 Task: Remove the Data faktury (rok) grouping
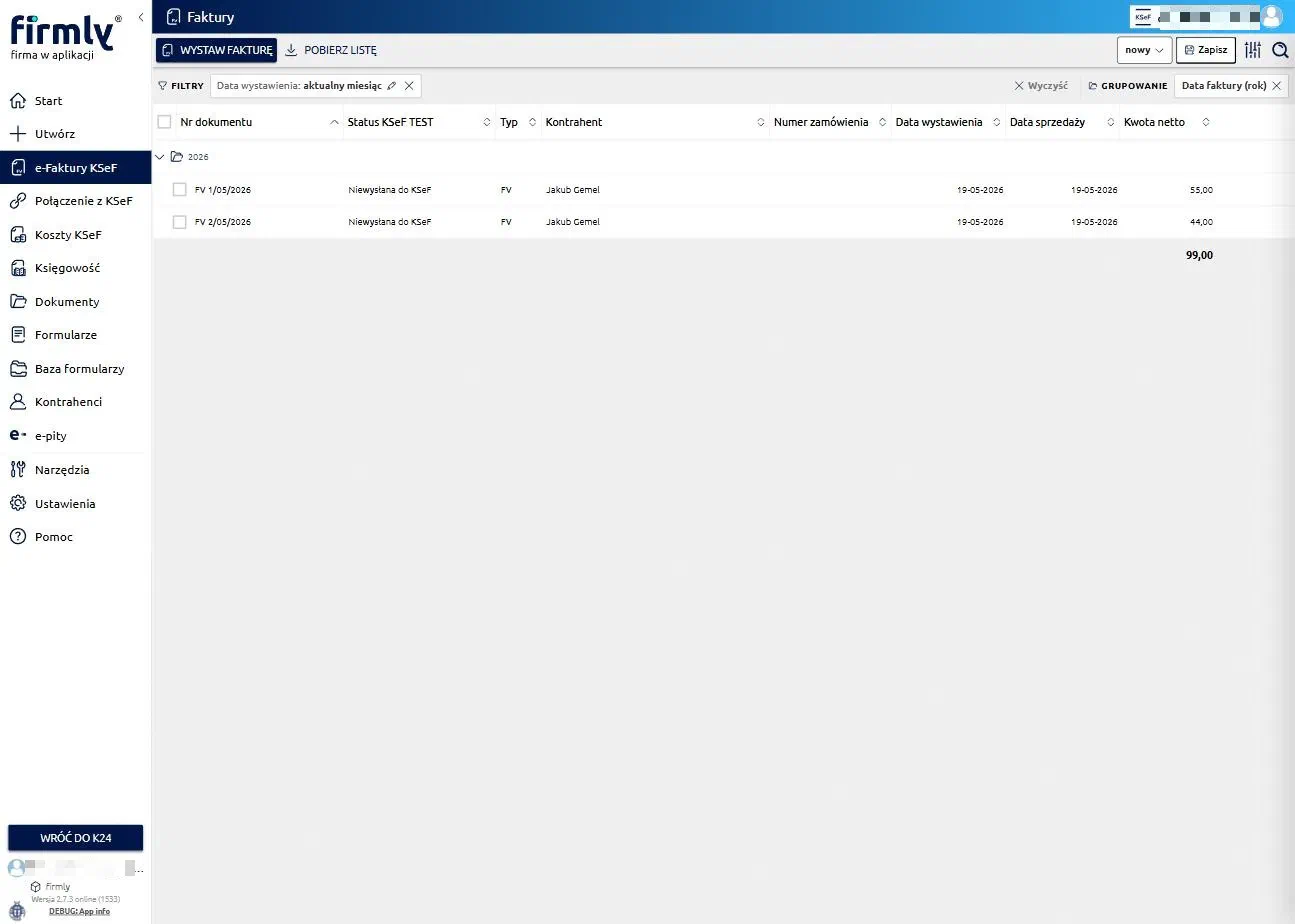click(1277, 86)
